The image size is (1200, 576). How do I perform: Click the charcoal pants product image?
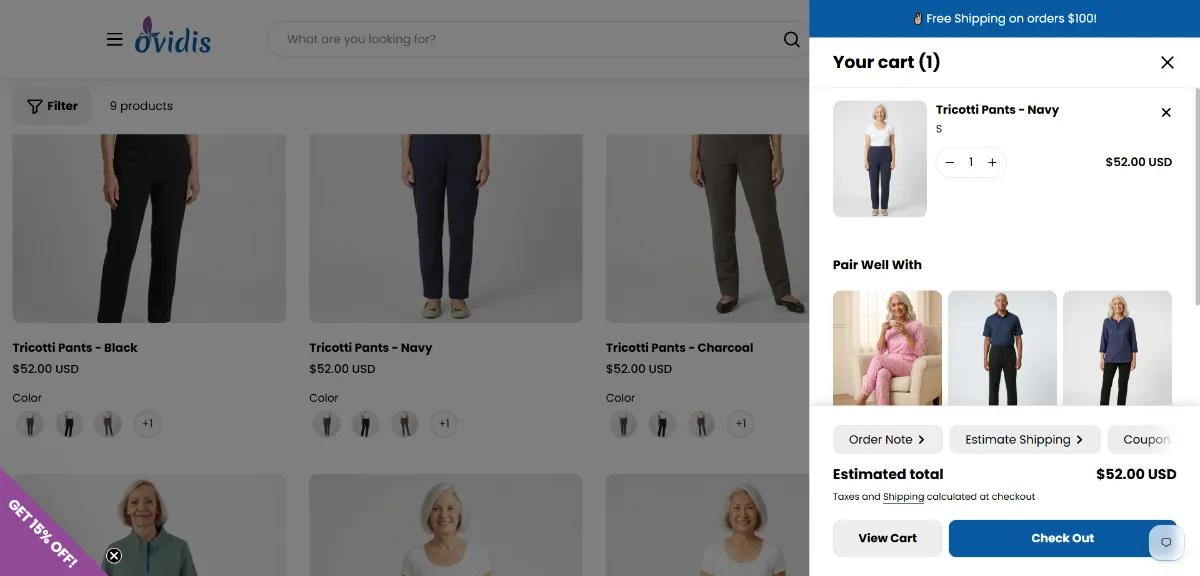click(707, 228)
